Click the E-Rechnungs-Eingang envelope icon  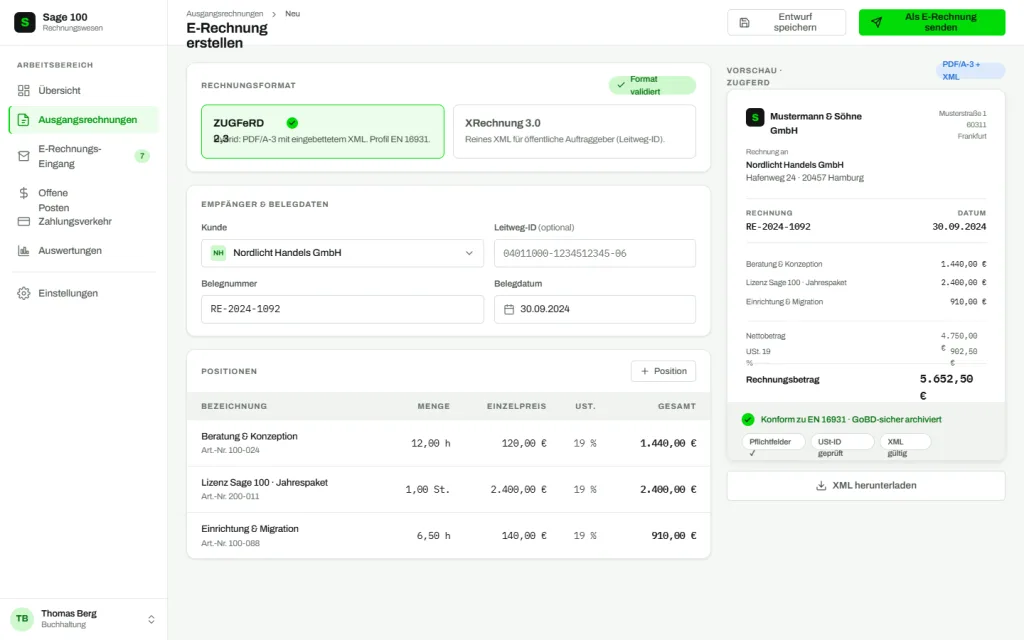click(24, 156)
